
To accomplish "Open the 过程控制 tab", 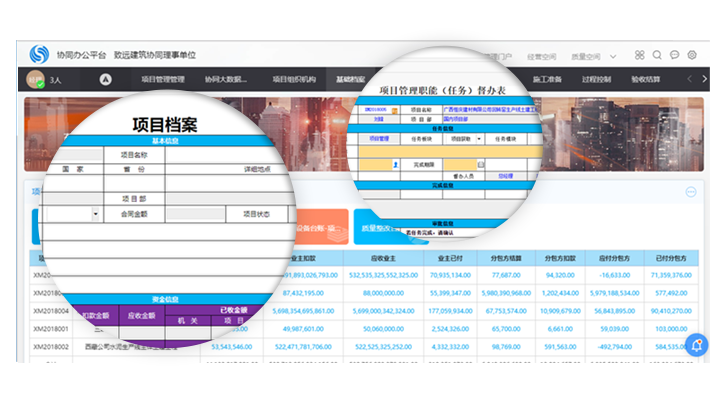I will pyautogui.click(x=596, y=79).
